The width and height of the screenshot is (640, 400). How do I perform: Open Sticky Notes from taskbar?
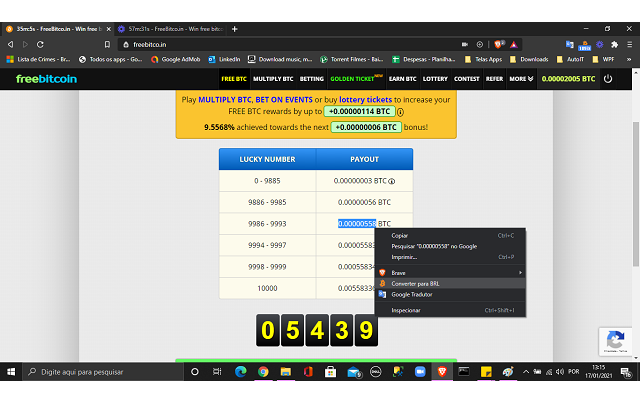point(486,372)
